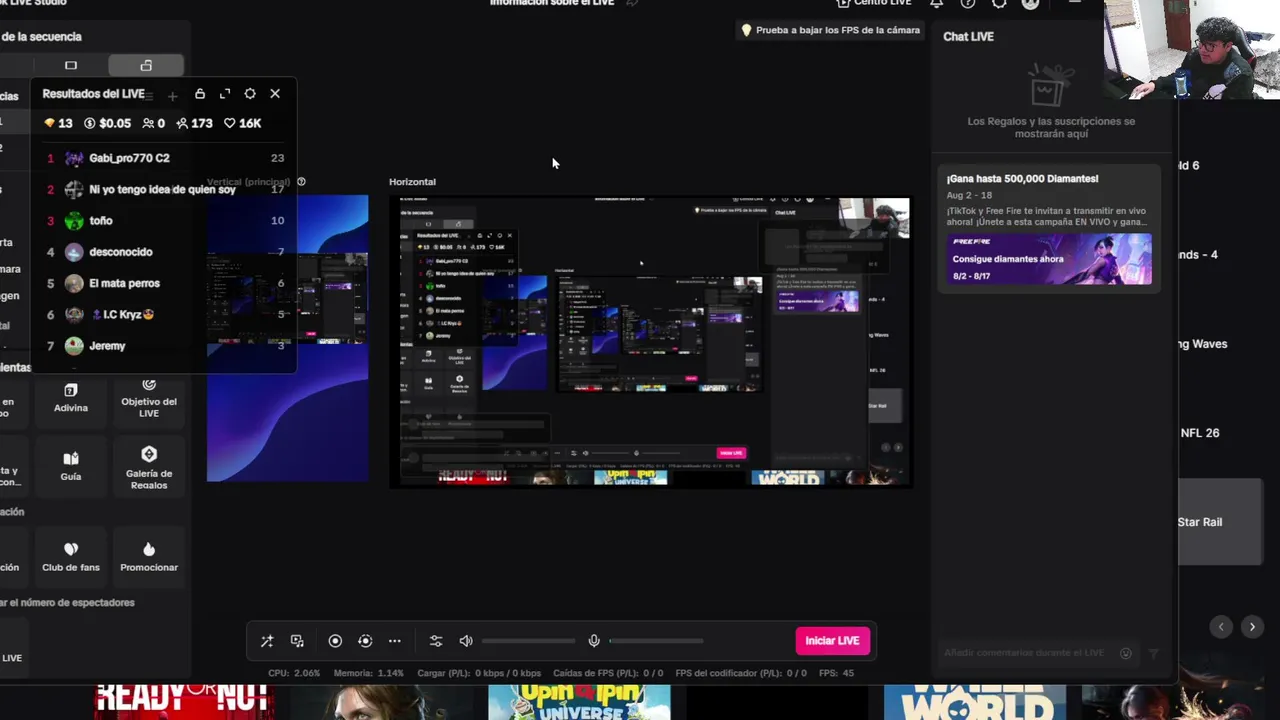Click the Vertical preview thumbnail
1280x720 pixels.
tap(288, 338)
